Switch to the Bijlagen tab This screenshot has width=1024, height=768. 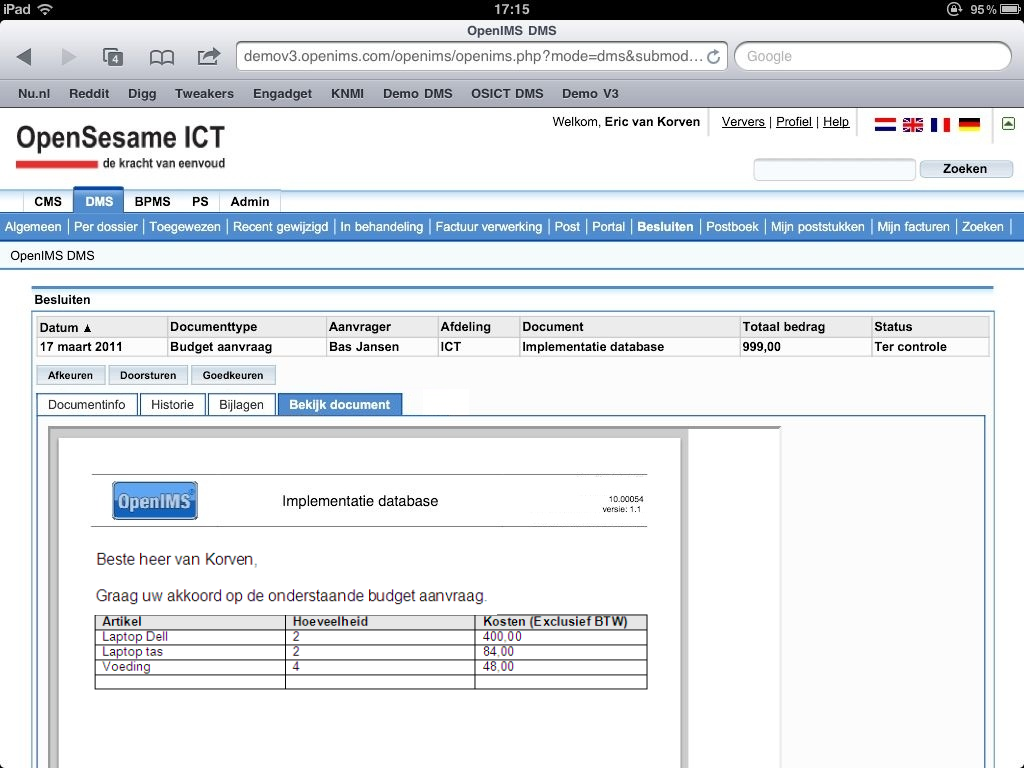tap(241, 405)
